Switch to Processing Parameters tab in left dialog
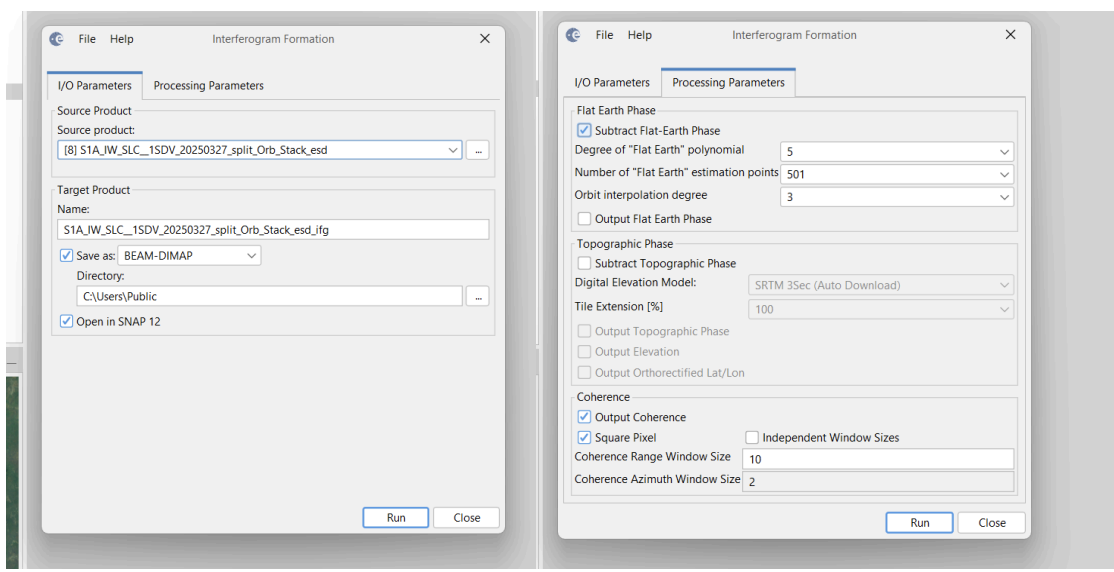Viewport: 1114px width, 572px height. tap(209, 85)
